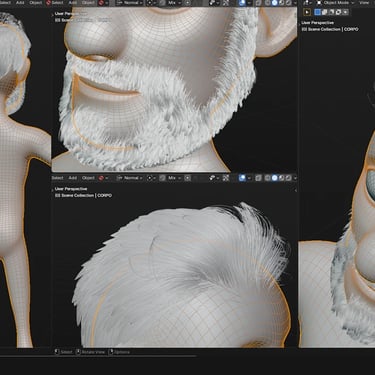The width and height of the screenshot is (375, 375).
Task: Toggle overlays button in upper beard viewport header
Action: [242, 3]
